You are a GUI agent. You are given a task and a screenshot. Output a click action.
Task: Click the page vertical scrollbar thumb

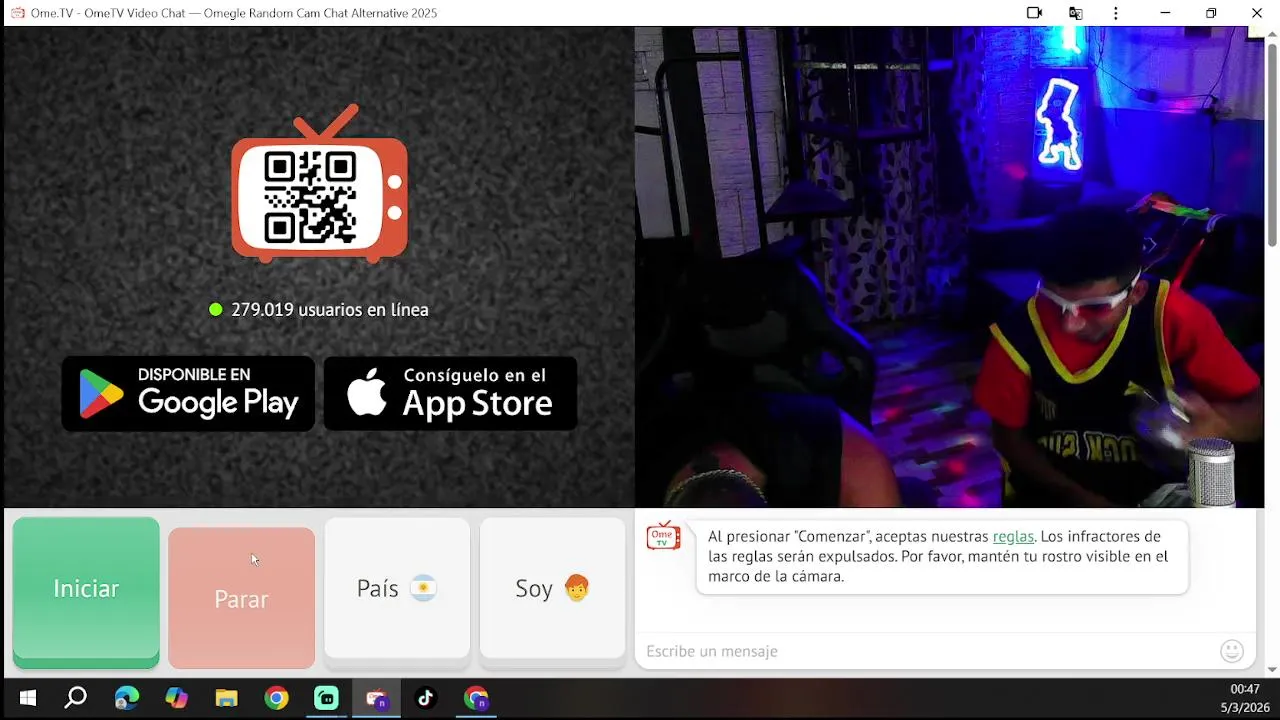point(1272,143)
